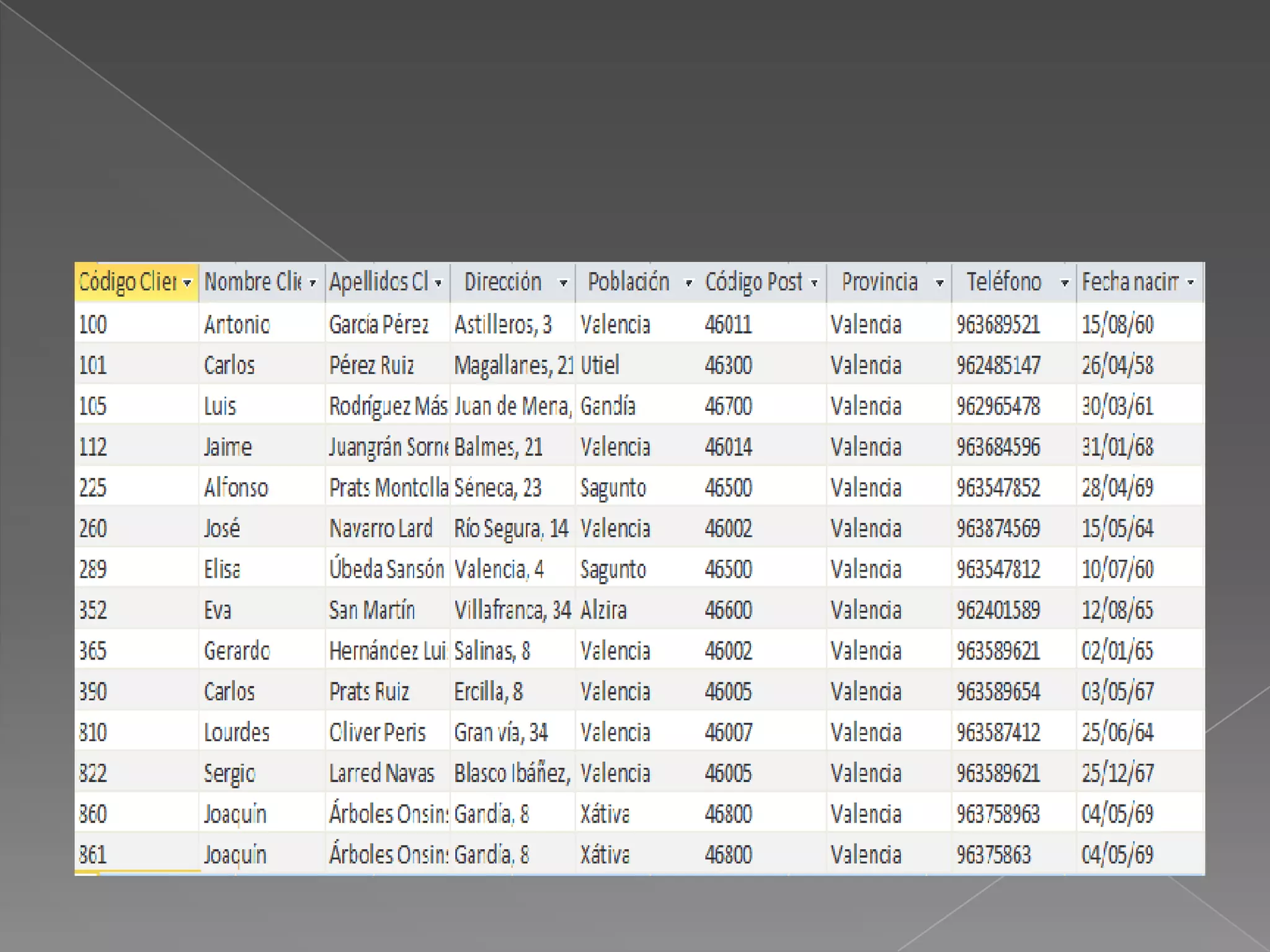Click the address cell Astilleros, 3

tap(513, 324)
